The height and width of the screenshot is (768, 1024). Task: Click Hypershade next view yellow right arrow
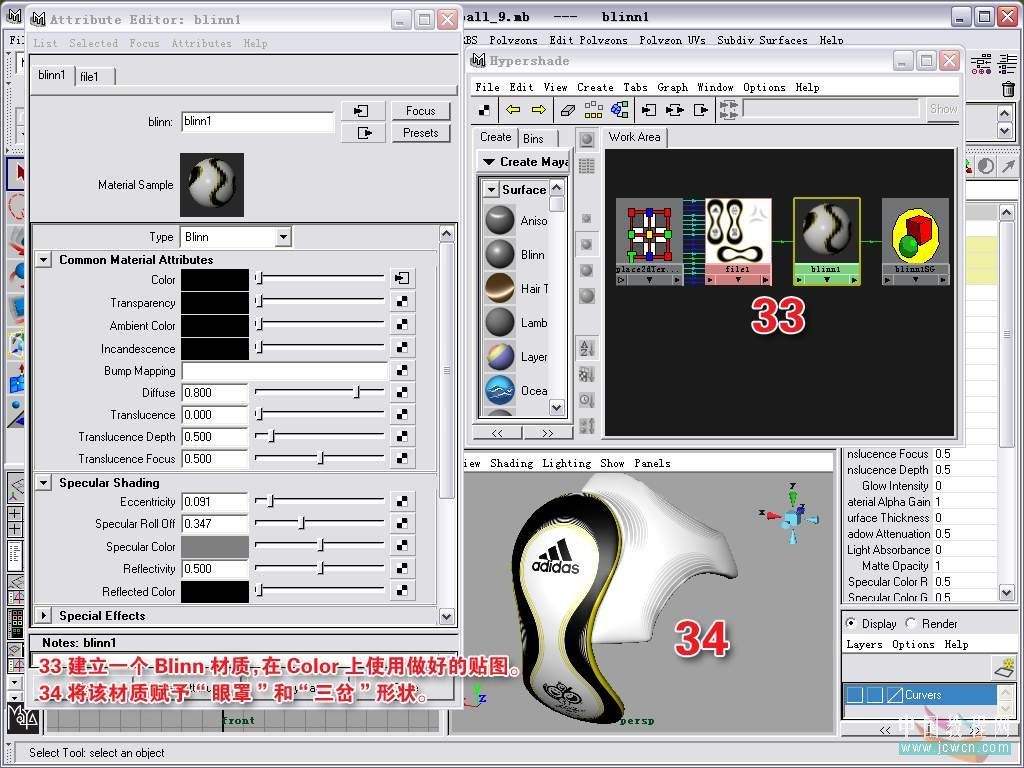(539, 110)
